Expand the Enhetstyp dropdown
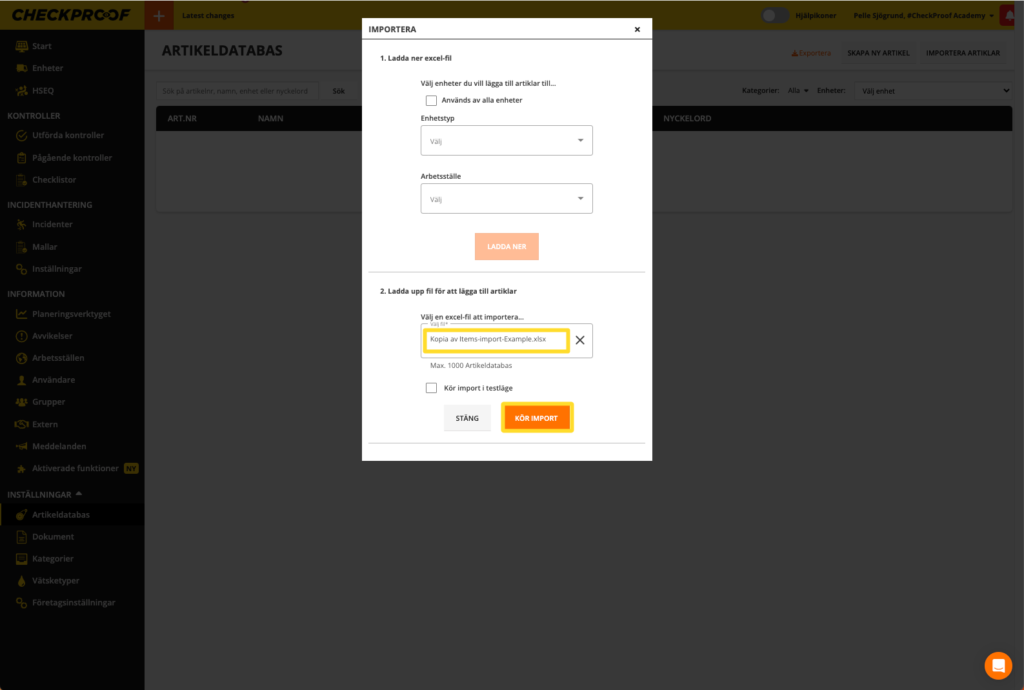This screenshot has height=690, width=1024. pos(506,141)
